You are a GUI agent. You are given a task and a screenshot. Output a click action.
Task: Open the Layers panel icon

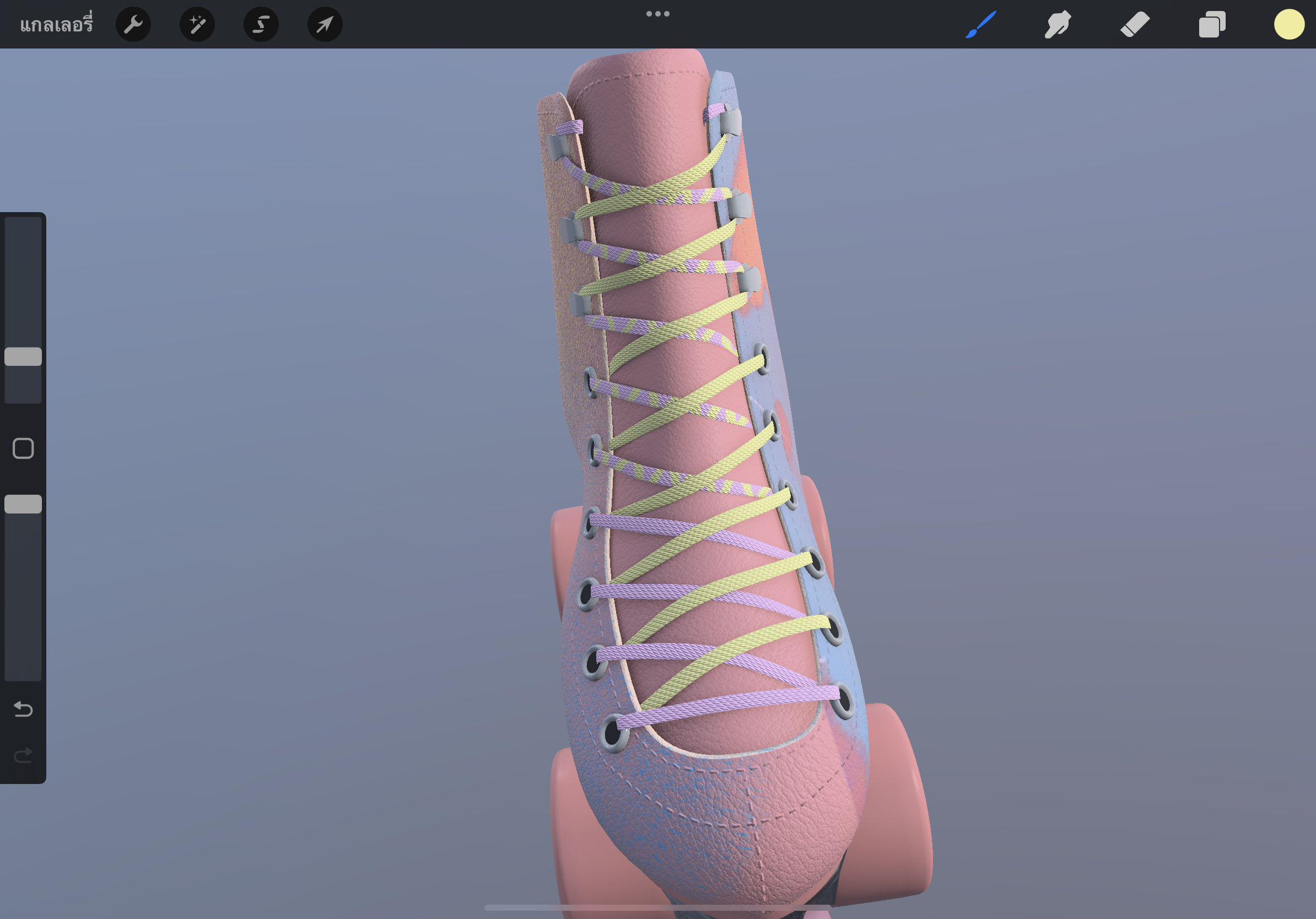[x=1212, y=24]
